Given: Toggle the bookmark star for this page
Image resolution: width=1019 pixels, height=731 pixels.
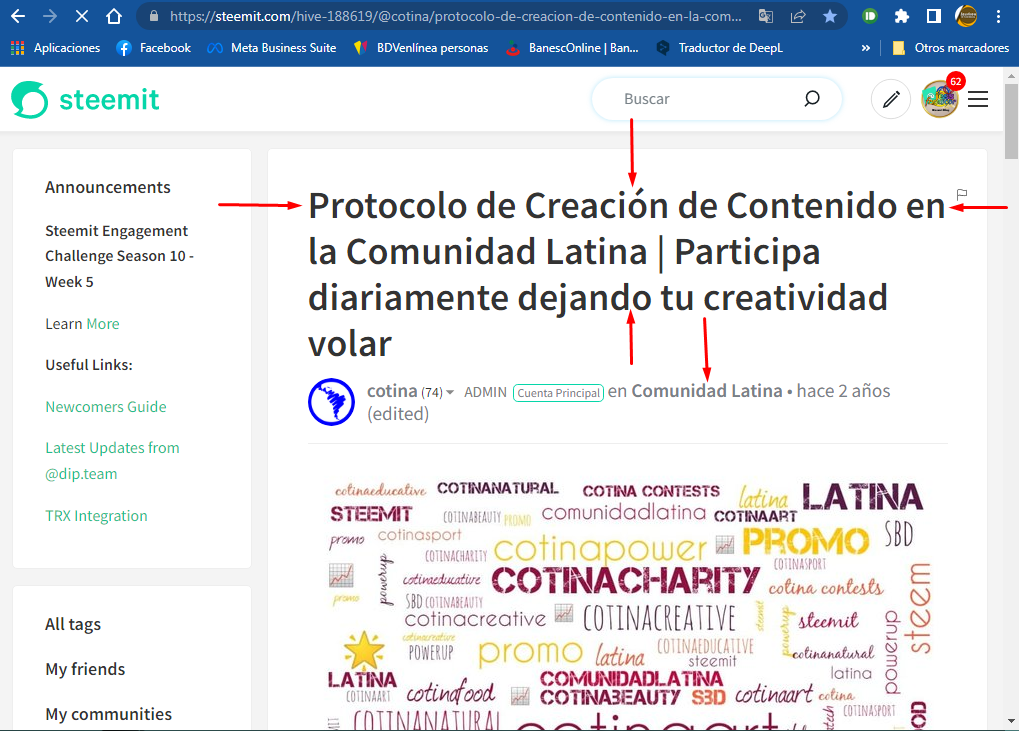Looking at the screenshot, I should (x=830, y=16).
